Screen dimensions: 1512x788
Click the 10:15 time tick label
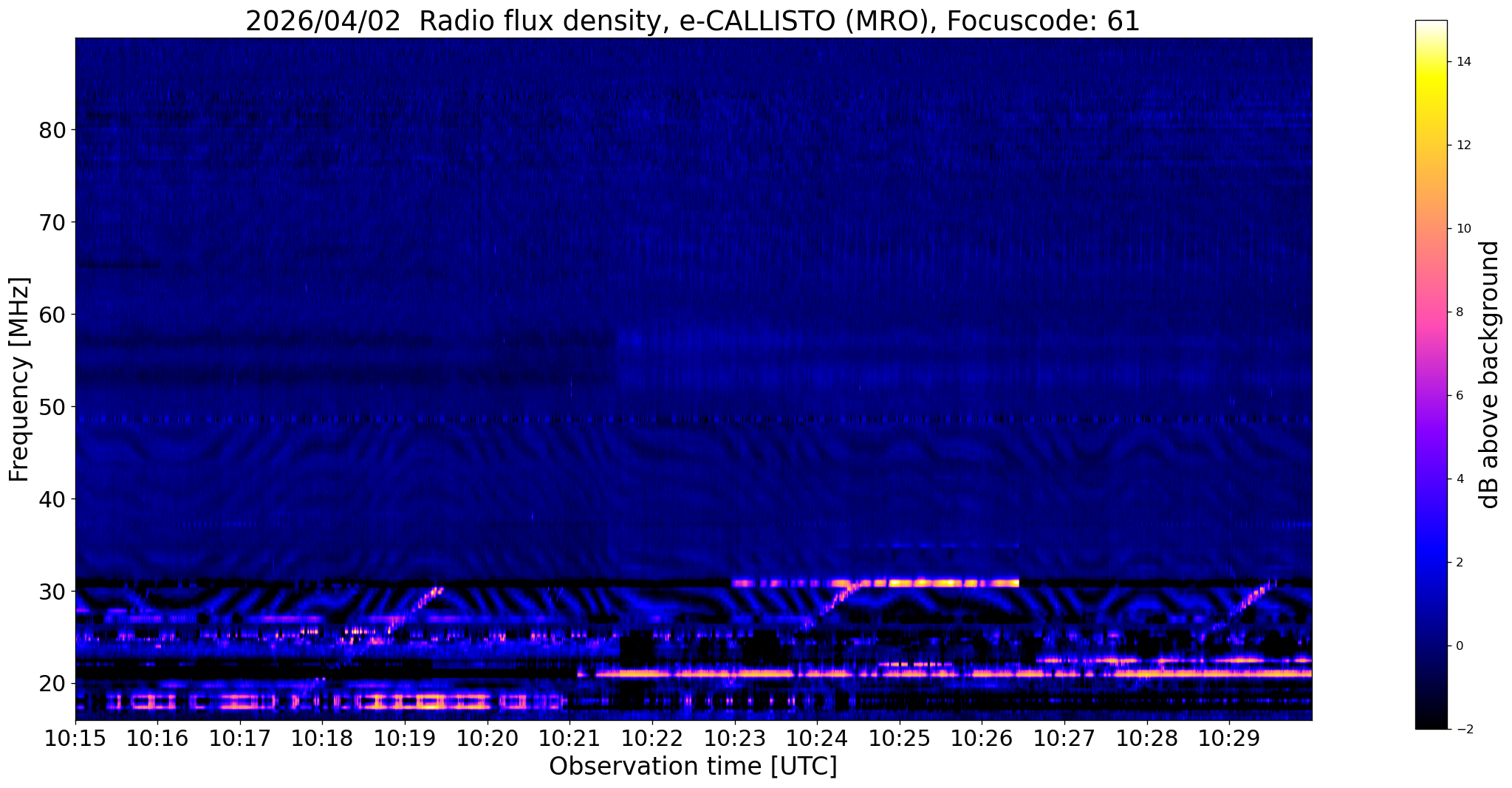coord(75,739)
